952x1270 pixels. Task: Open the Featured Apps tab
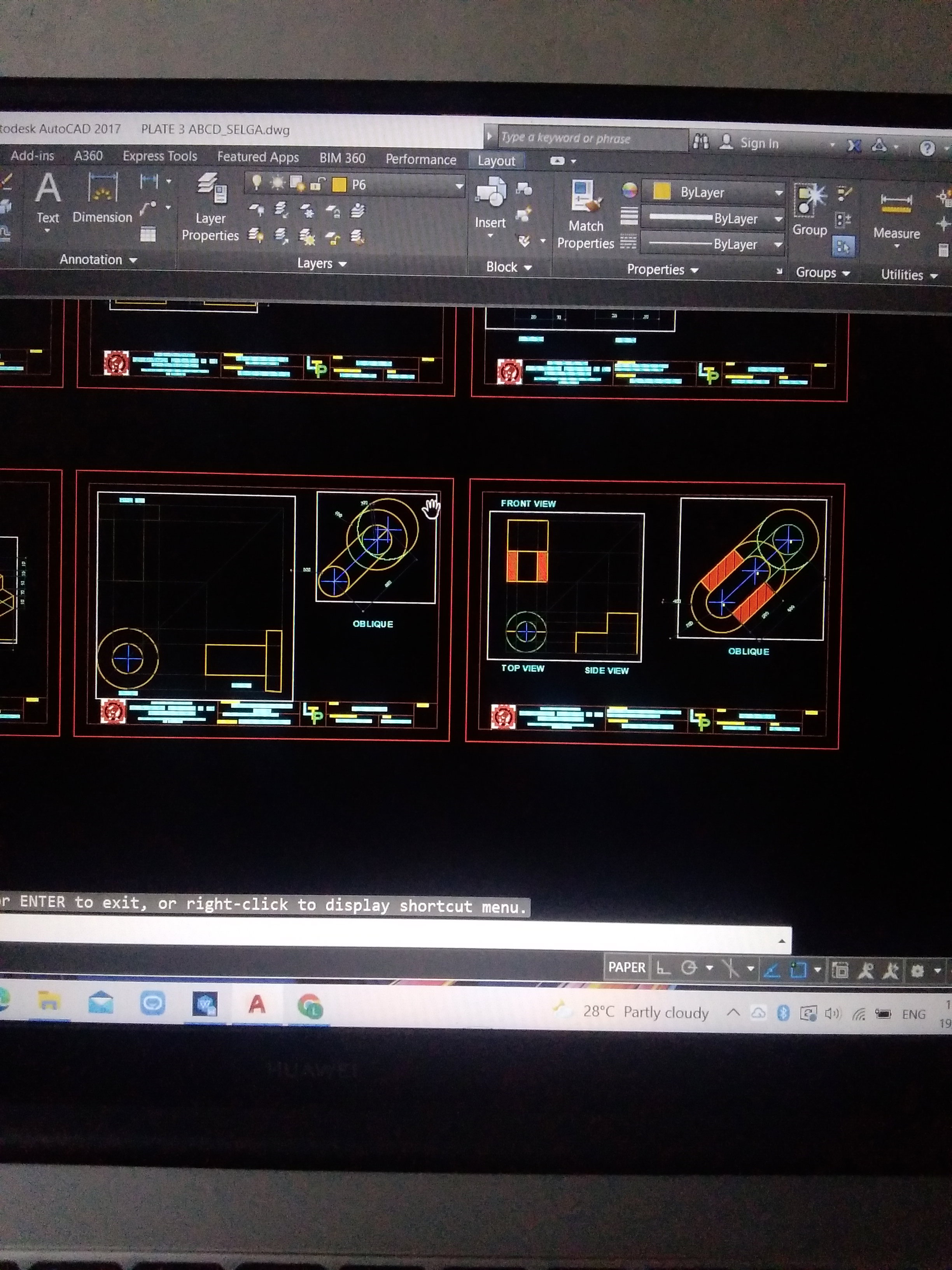258,157
